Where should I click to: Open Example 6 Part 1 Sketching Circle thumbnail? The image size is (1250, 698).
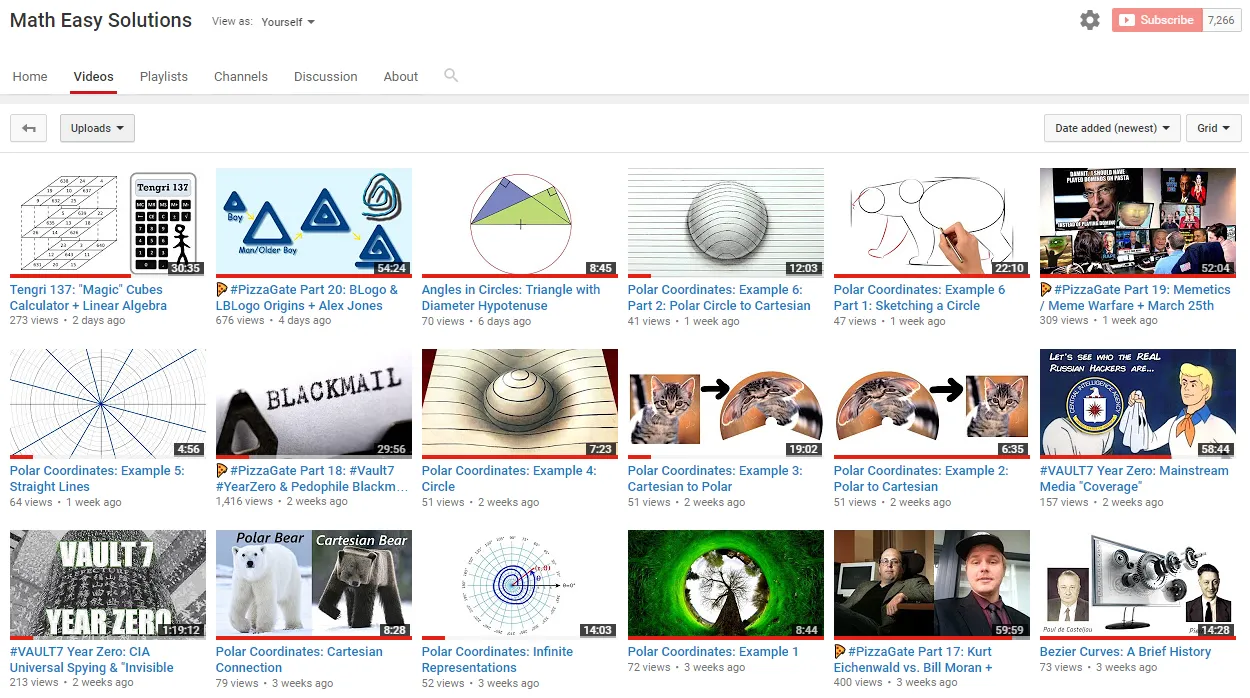click(932, 222)
